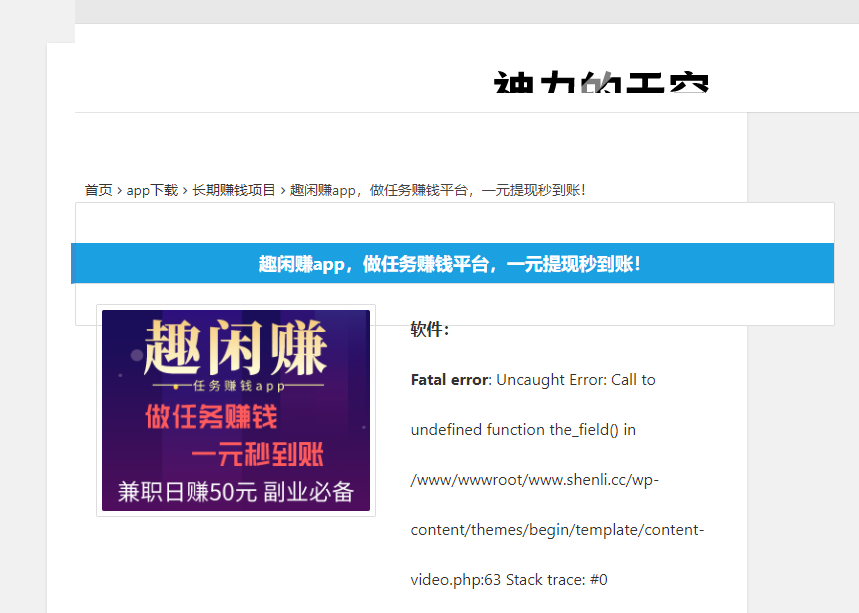Screen dimensions: 859x613
Task: Select the 软件: label text
Action: (430, 329)
